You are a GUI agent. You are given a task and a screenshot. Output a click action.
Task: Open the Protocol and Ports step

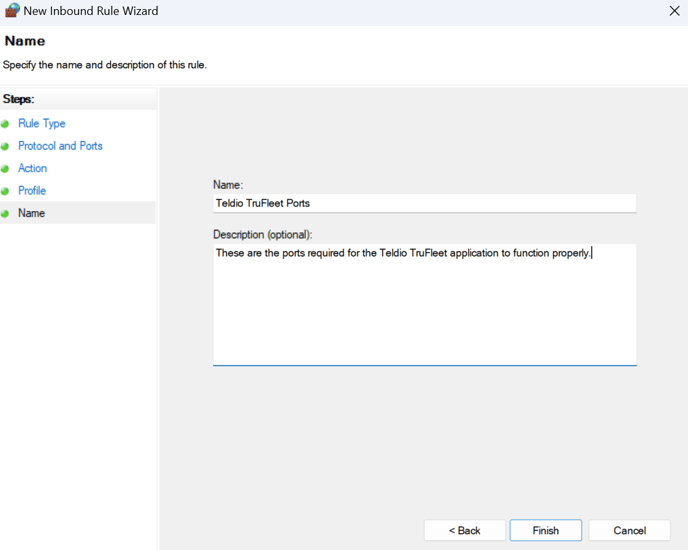pyautogui.click(x=60, y=146)
